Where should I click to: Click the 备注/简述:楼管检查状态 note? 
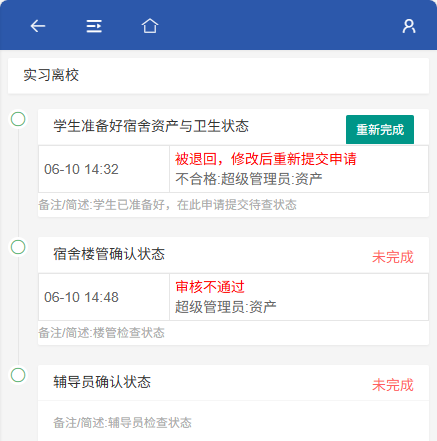pos(102,333)
